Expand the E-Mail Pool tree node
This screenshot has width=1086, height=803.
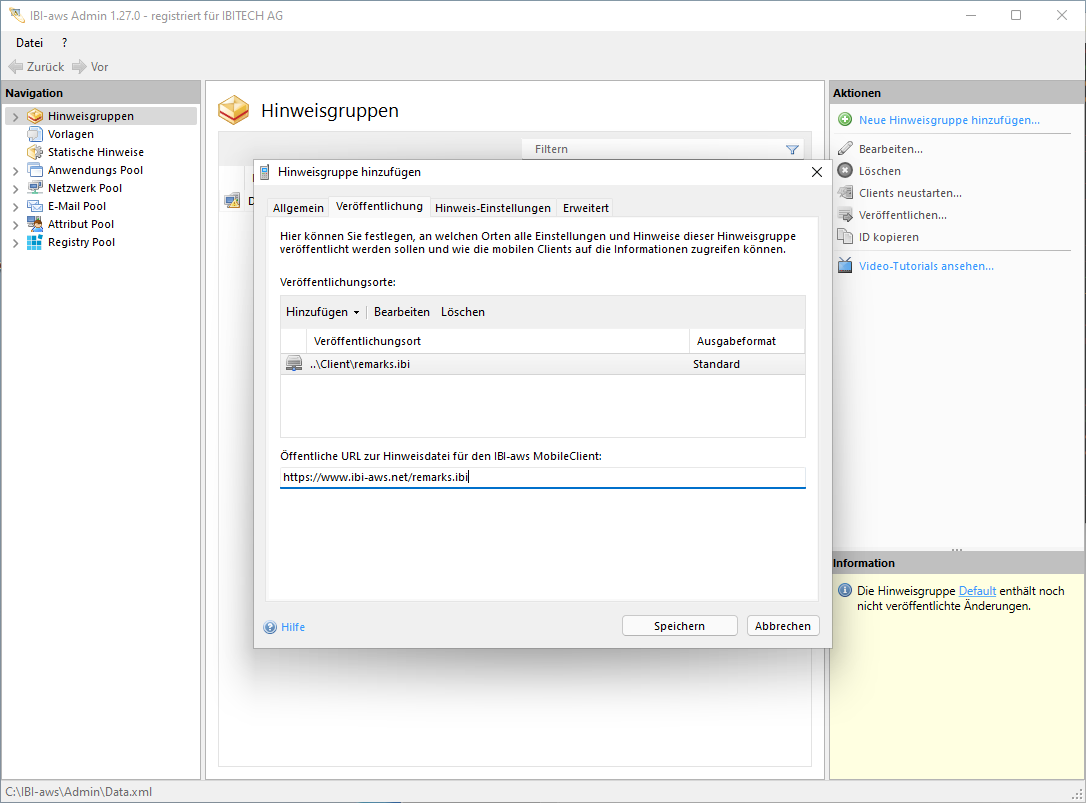click(x=15, y=207)
